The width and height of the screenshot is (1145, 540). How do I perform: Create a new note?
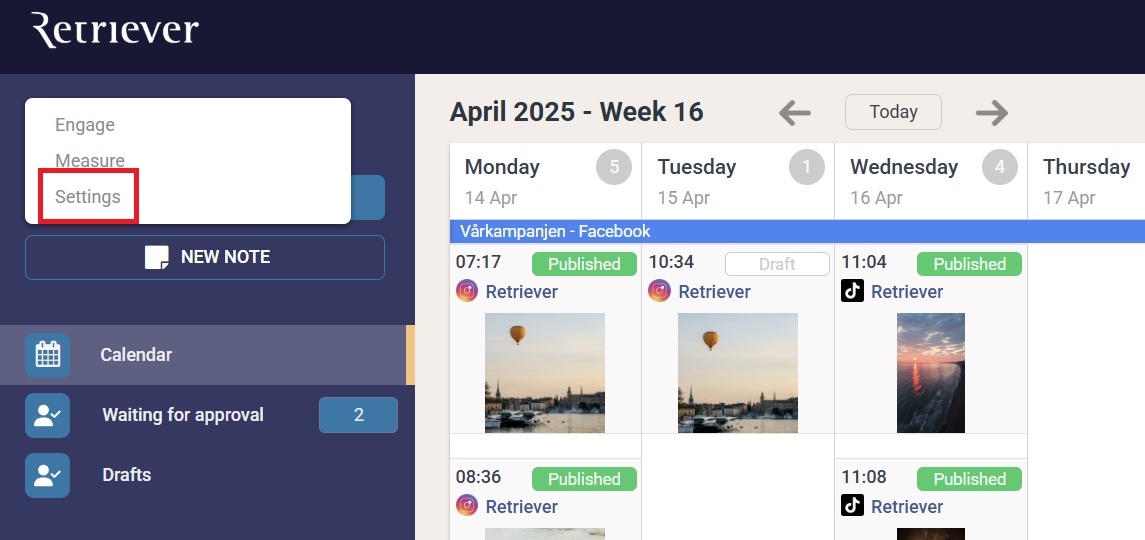point(205,257)
